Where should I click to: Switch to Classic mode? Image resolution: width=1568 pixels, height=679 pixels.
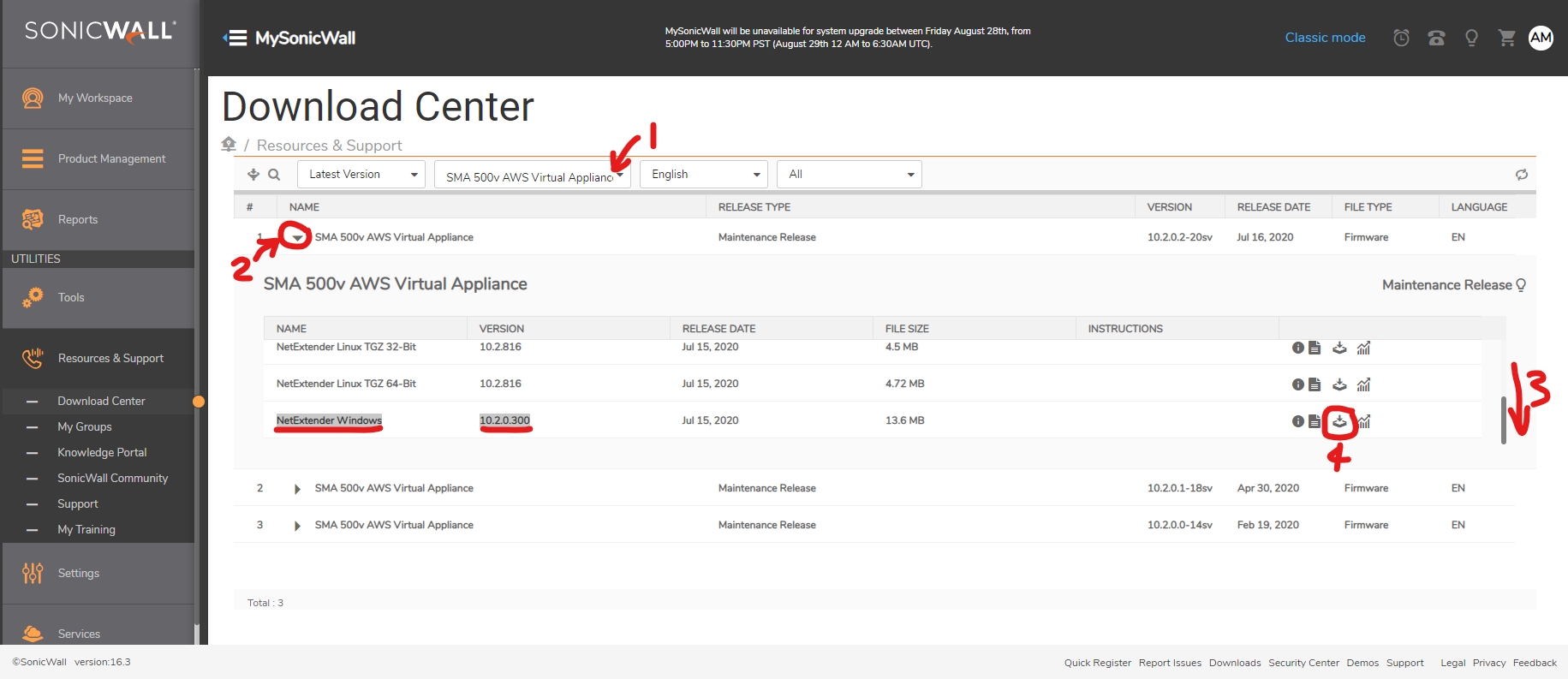(1325, 38)
